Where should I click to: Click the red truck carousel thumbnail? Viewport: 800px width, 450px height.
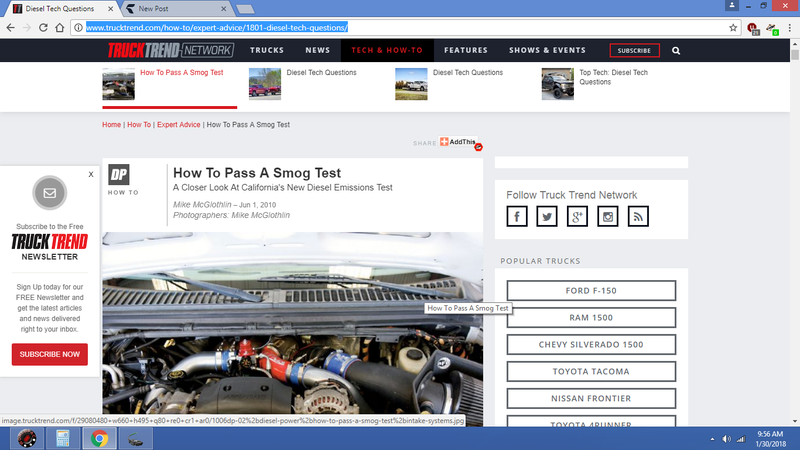pyautogui.click(x=265, y=84)
